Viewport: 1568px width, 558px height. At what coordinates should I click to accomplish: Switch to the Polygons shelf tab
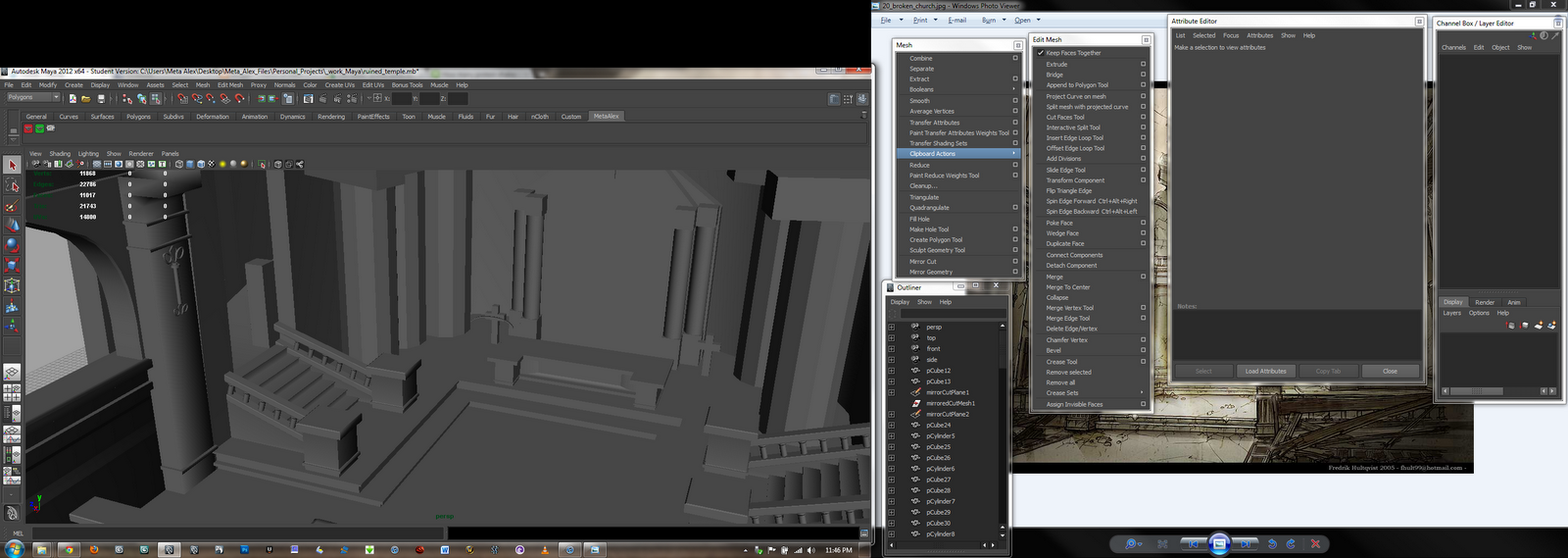[x=138, y=117]
